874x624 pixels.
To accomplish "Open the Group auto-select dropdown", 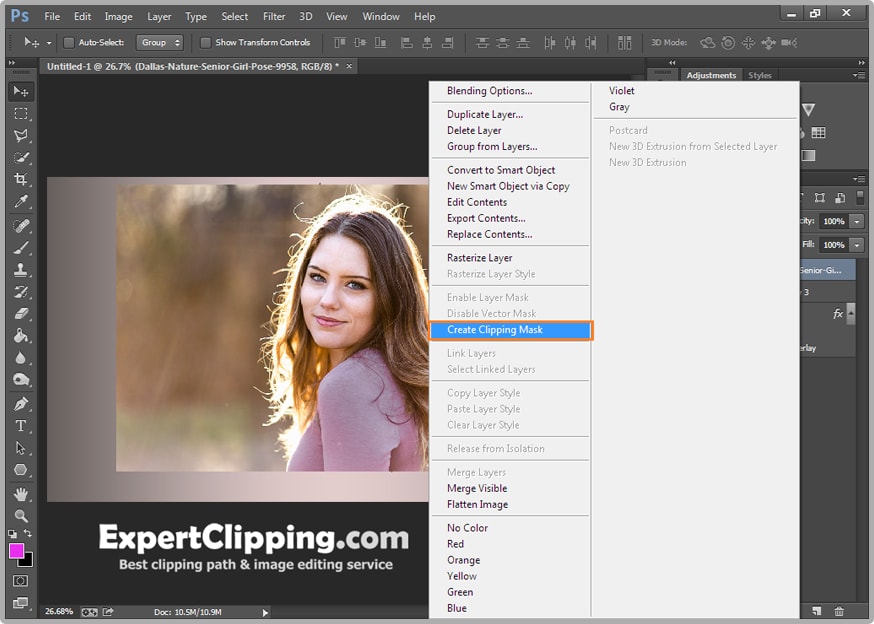I will point(161,43).
